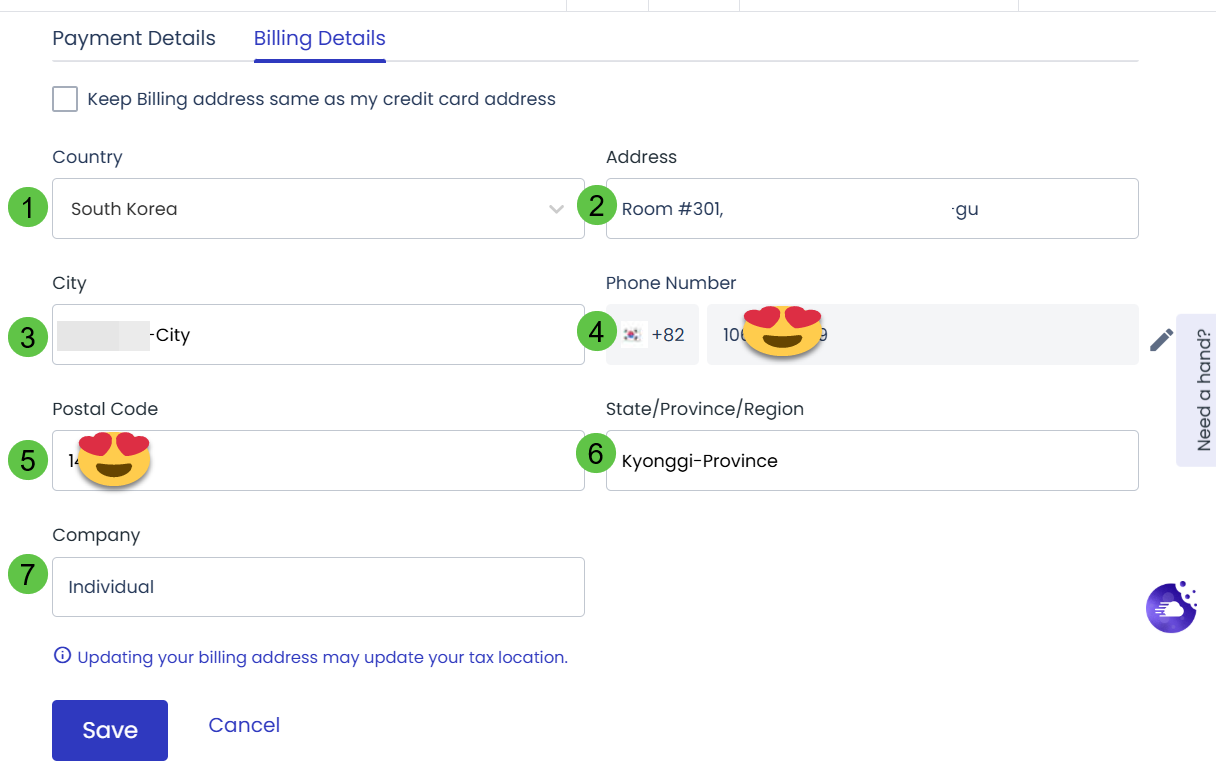Click the Company field showing Individual
Image resolution: width=1216 pixels, height=768 pixels.
[x=318, y=587]
